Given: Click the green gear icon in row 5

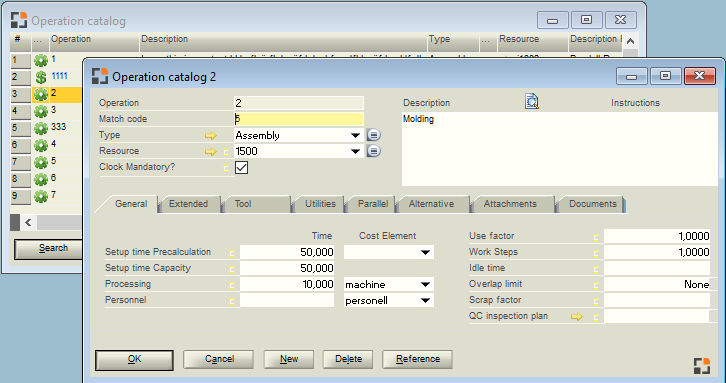Looking at the screenshot, I should click(41, 128).
